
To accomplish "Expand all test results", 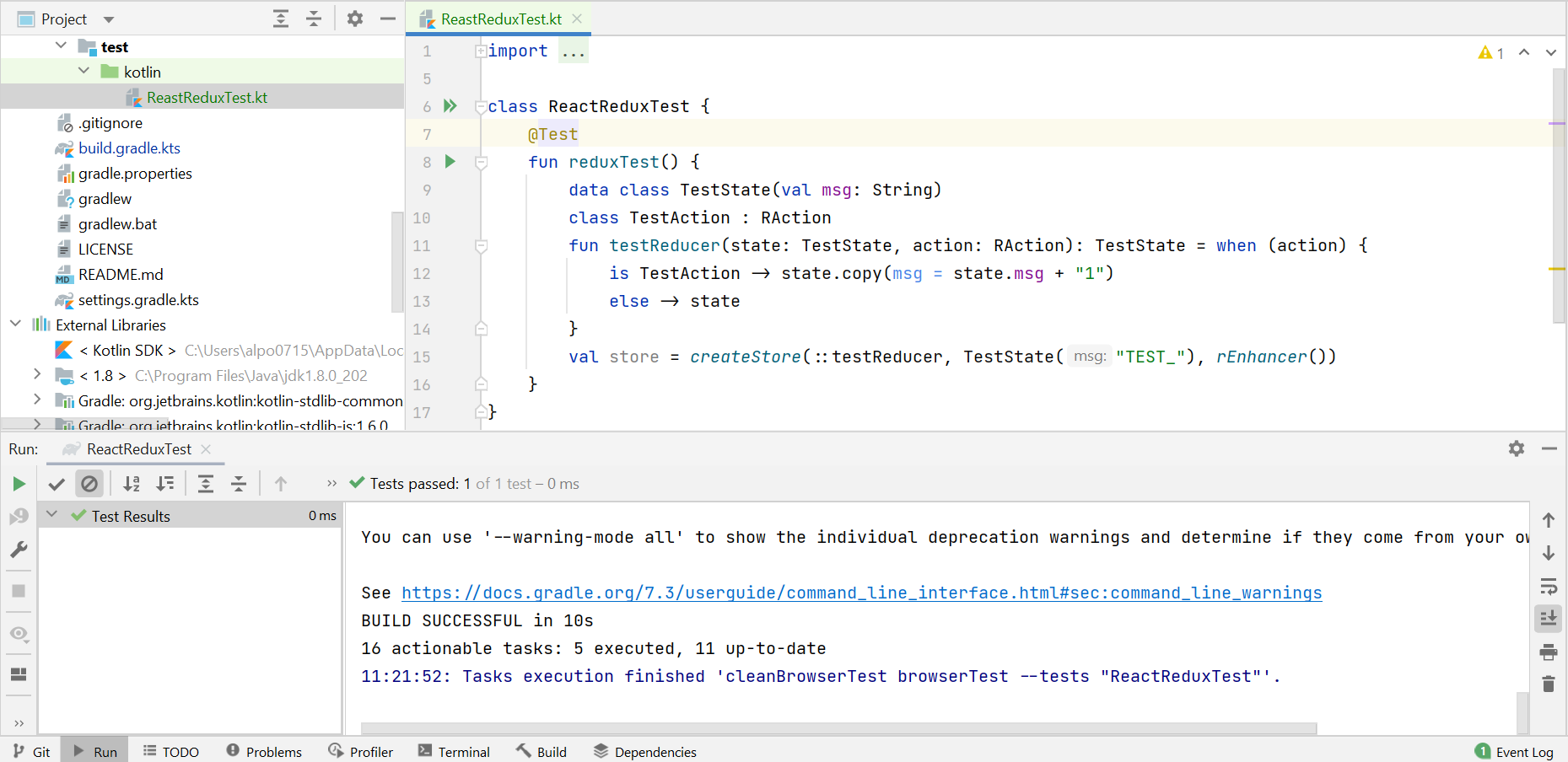I will tap(206, 484).
